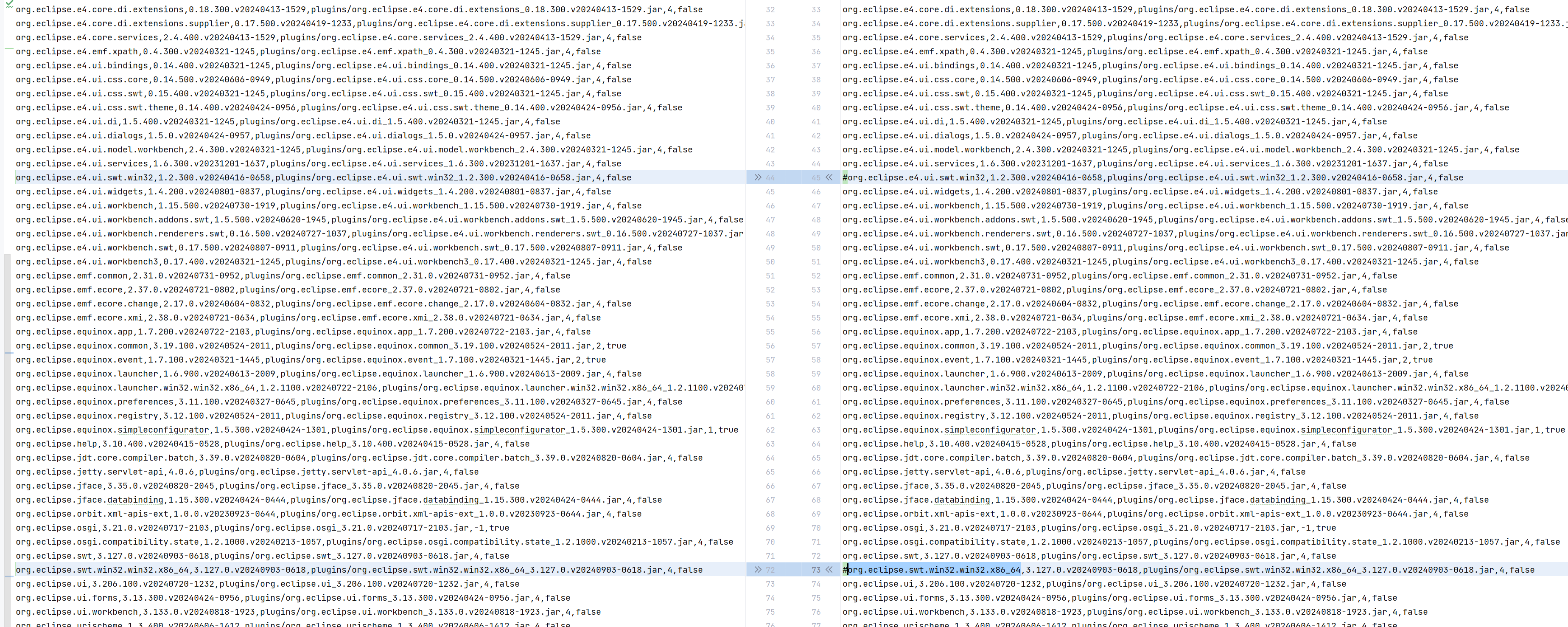1568x627 pixels.
Task: Accept right swt.win32.x86_64 change at line 73
Action: [x=829, y=570]
